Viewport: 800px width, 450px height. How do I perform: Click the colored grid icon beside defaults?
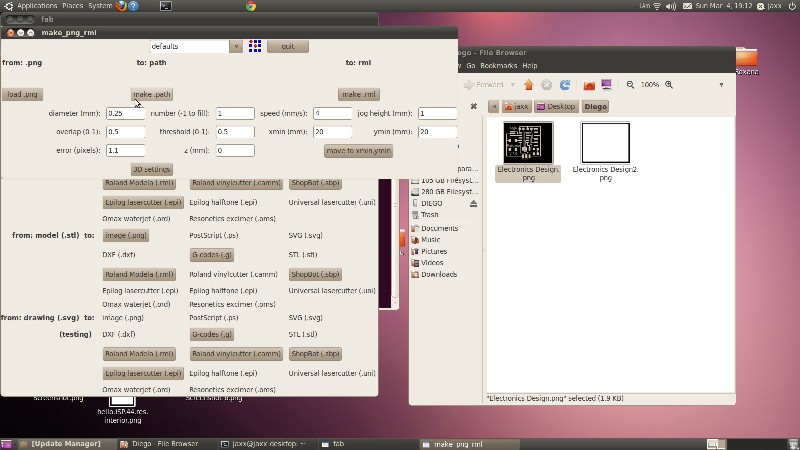point(255,46)
